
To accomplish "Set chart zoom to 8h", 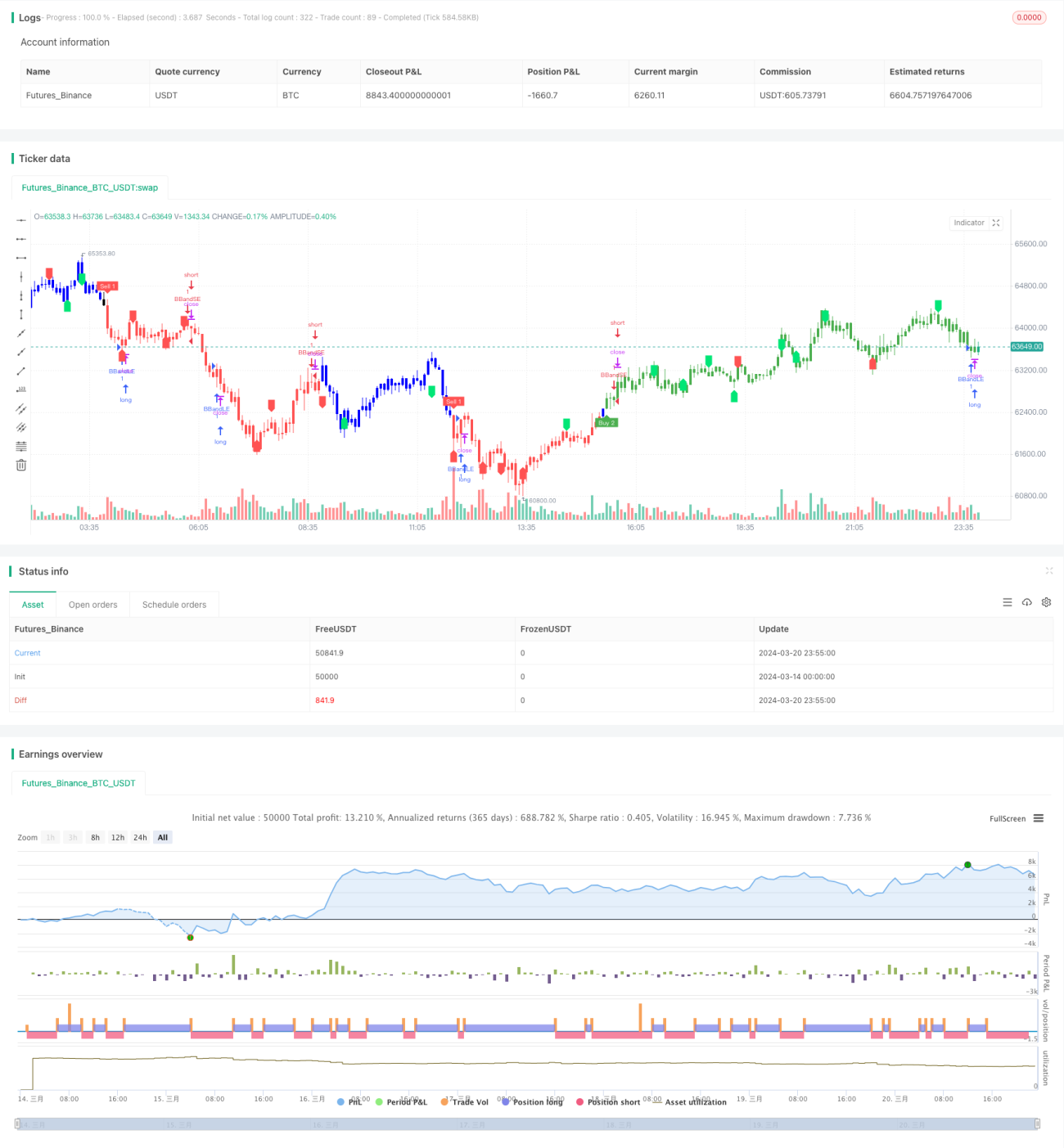I will [95, 838].
